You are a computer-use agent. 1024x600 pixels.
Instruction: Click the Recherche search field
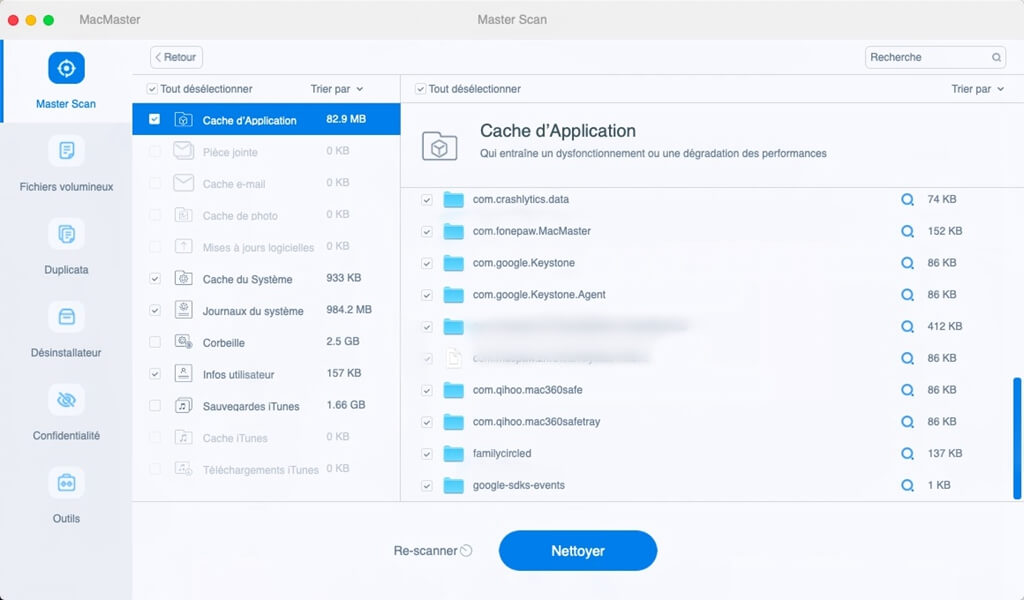coord(927,58)
